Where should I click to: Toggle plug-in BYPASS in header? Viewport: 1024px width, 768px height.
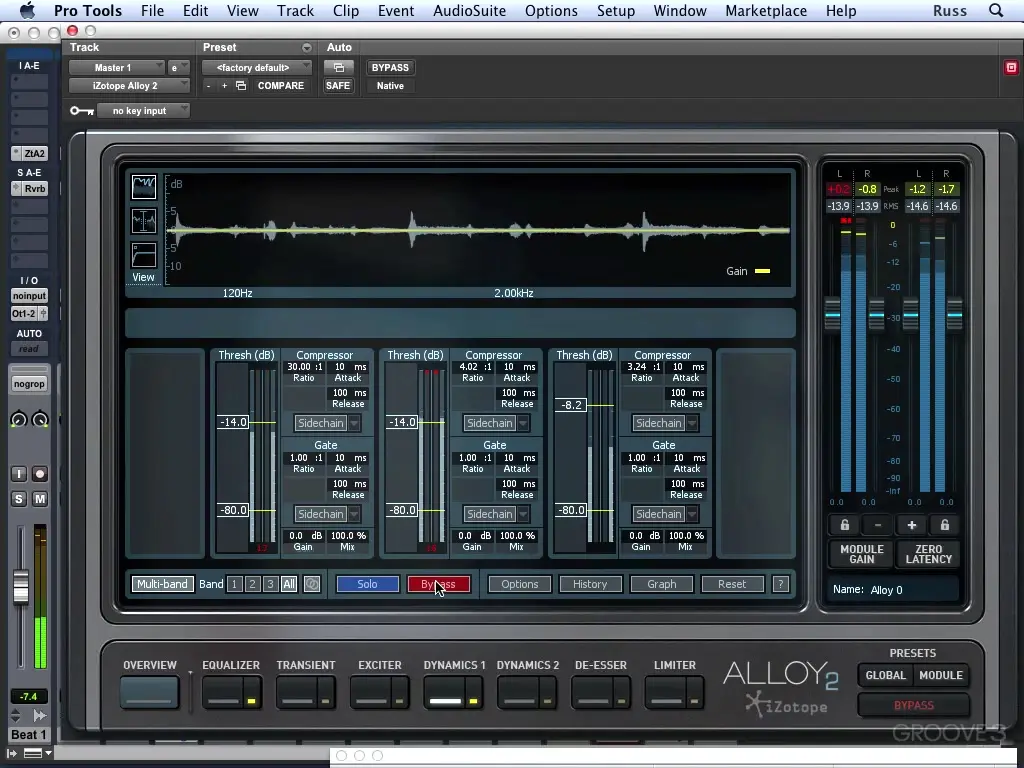[390, 67]
